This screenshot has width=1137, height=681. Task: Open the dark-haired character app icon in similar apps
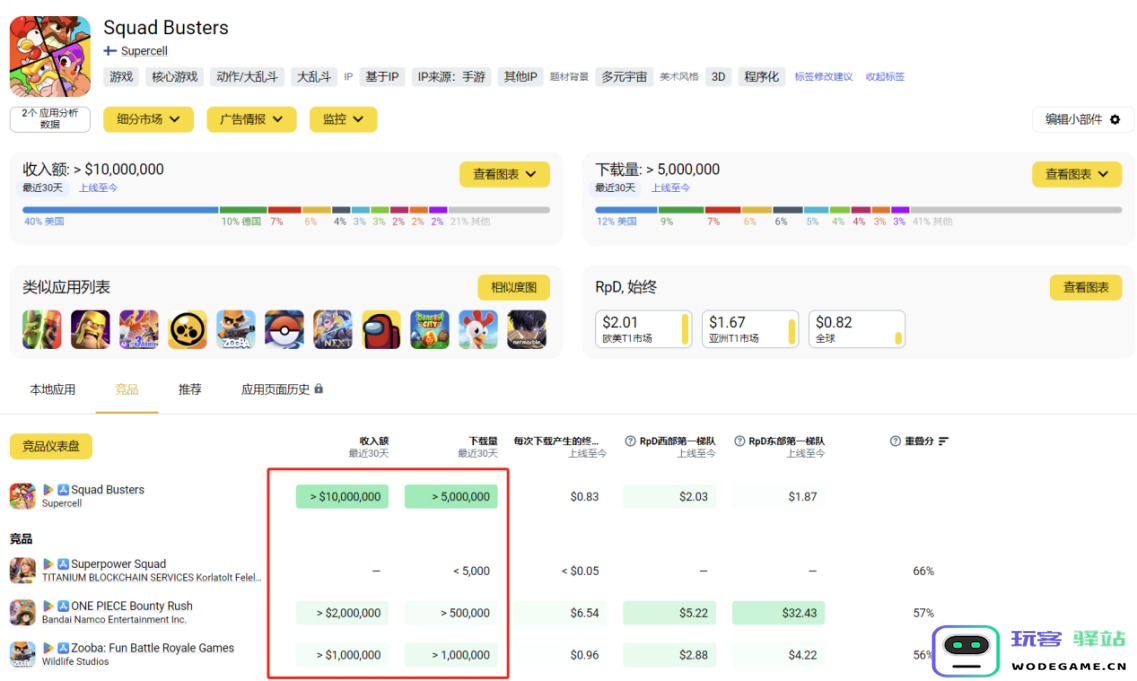coord(526,329)
